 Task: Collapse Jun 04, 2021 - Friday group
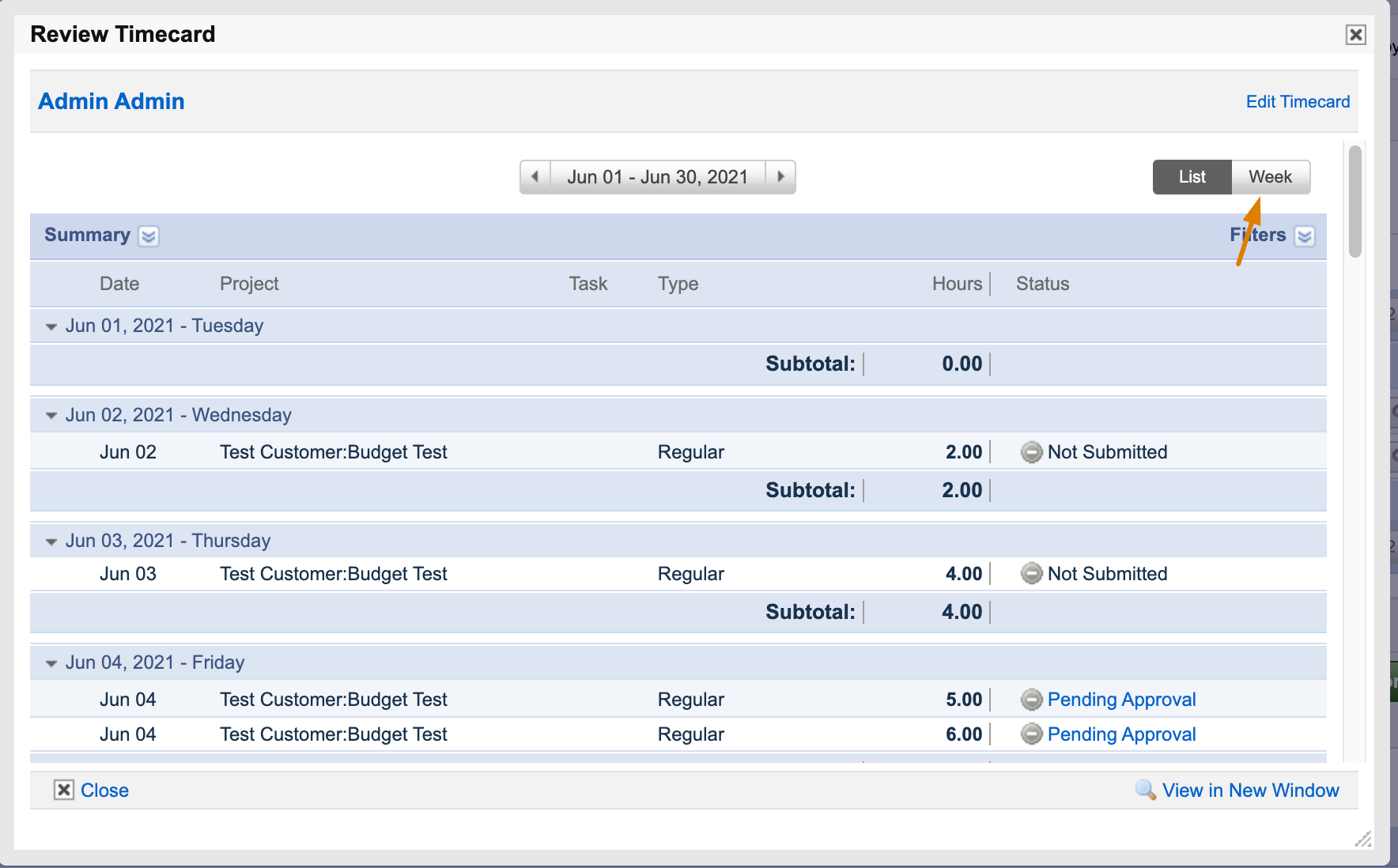(51, 663)
